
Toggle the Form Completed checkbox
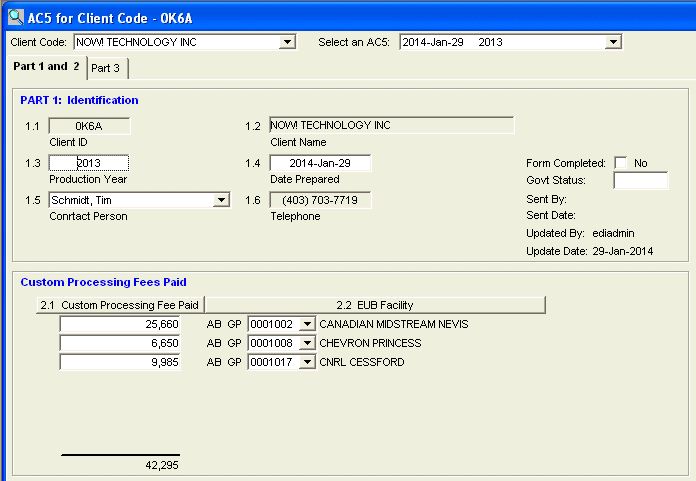621,163
